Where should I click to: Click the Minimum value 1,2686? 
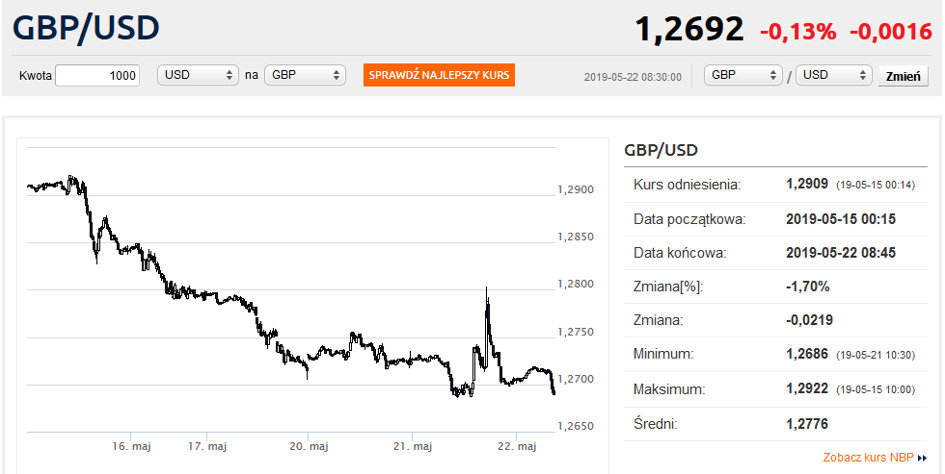pos(808,353)
